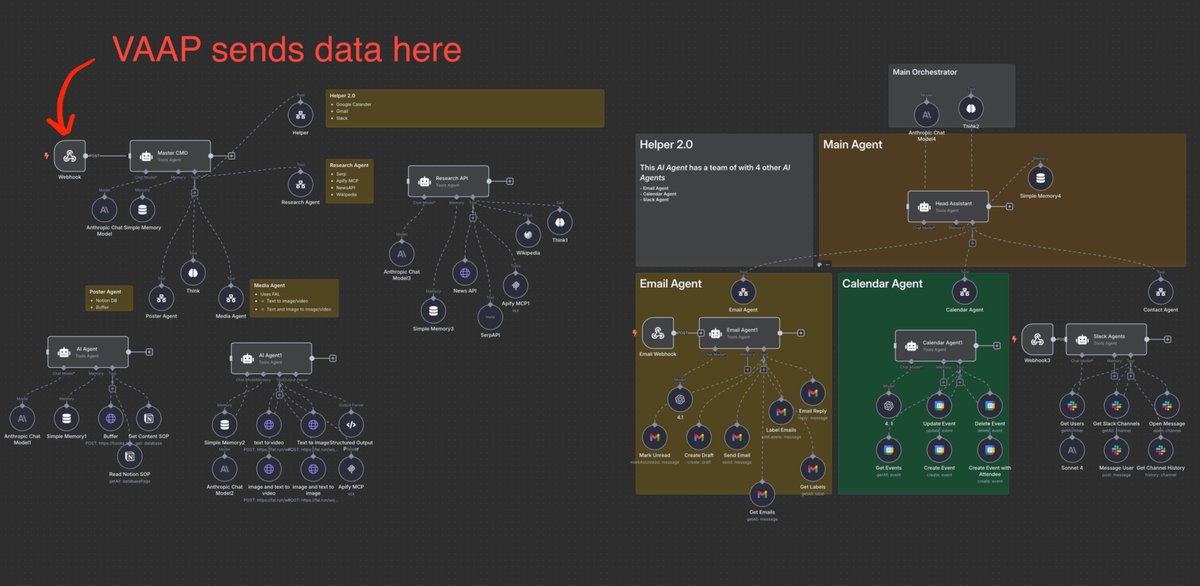
Task: Select the Poster Agent tool node
Action: [162, 297]
